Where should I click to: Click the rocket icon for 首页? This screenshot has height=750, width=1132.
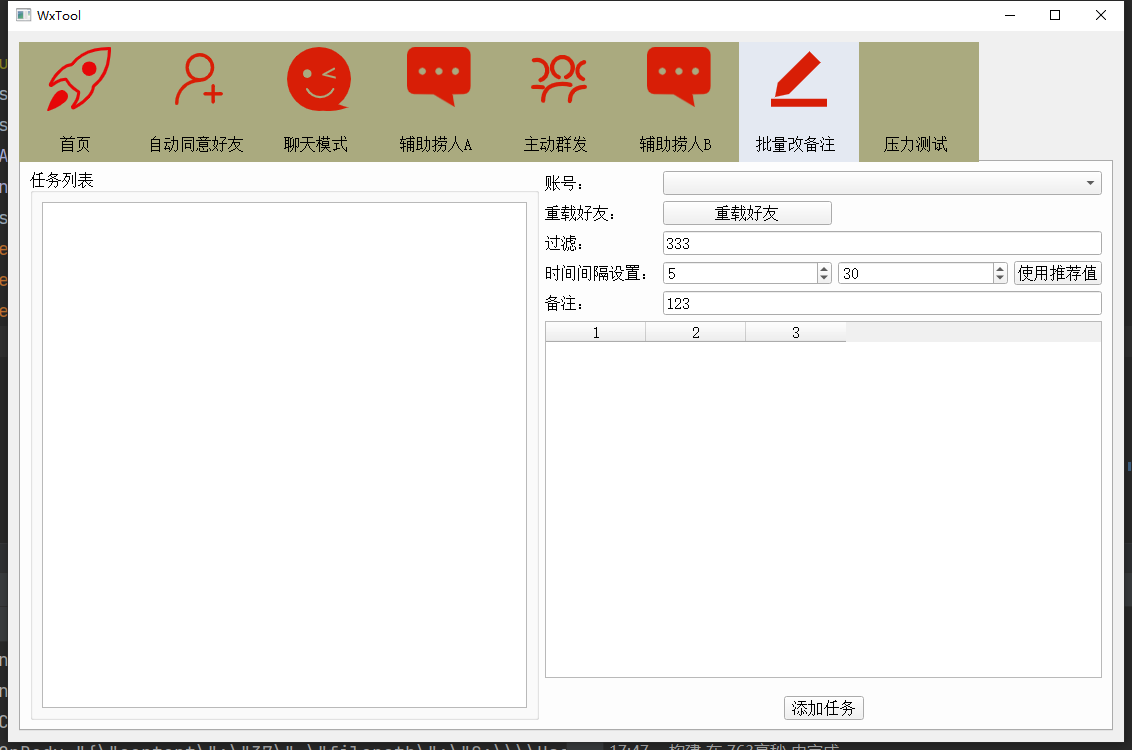click(x=78, y=80)
